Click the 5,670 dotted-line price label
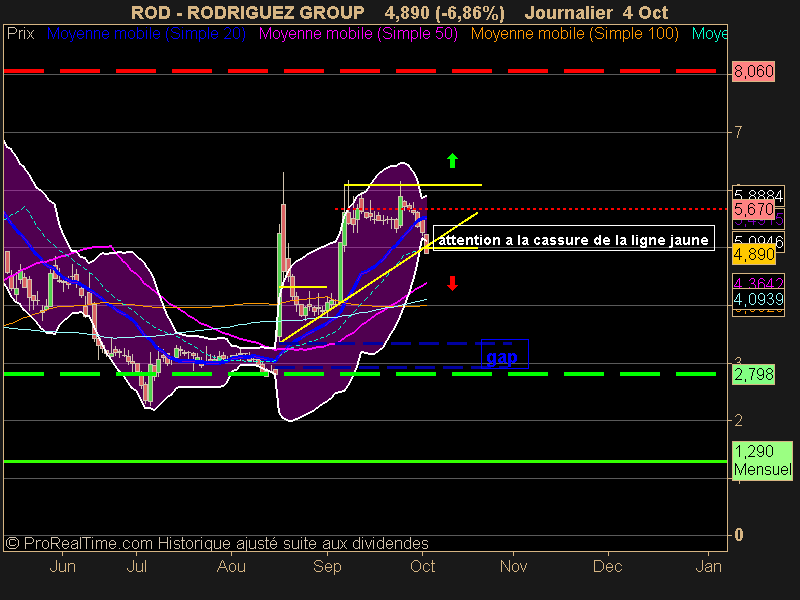 (x=754, y=209)
